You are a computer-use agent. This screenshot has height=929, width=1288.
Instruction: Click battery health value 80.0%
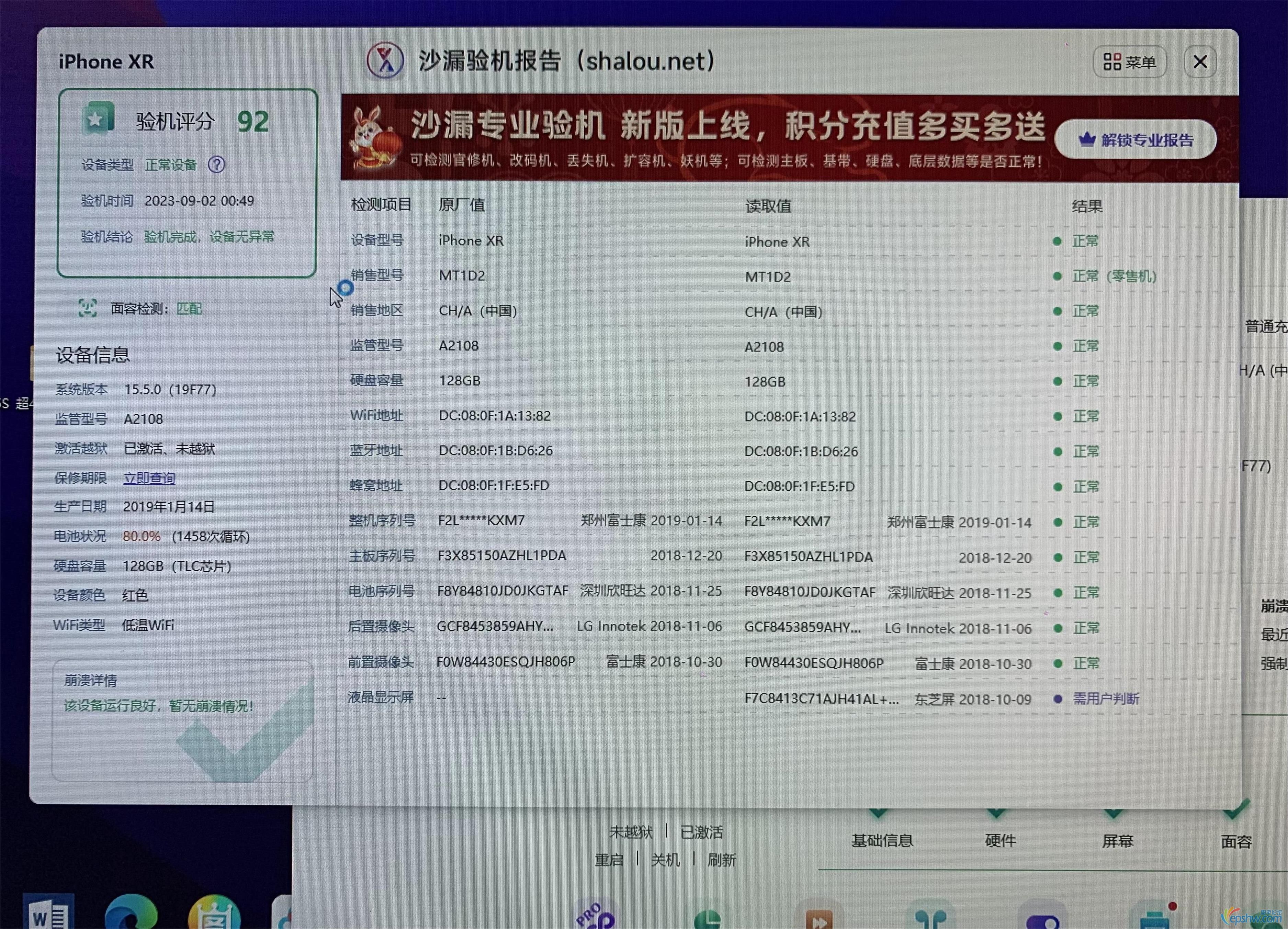pyautogui.click(x=142, y=536)
